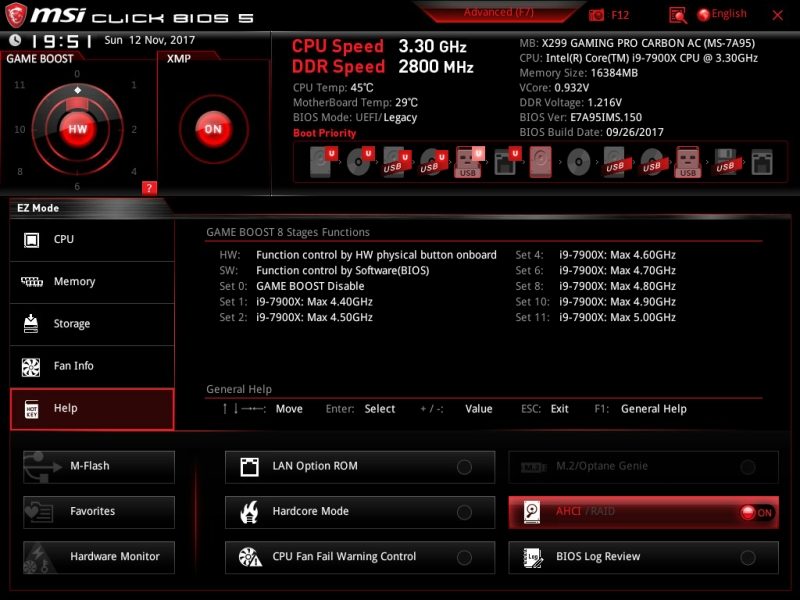800x600 pixels.
Task: Click the Set 4 Max 4.60GHz line
Action: 595,255
